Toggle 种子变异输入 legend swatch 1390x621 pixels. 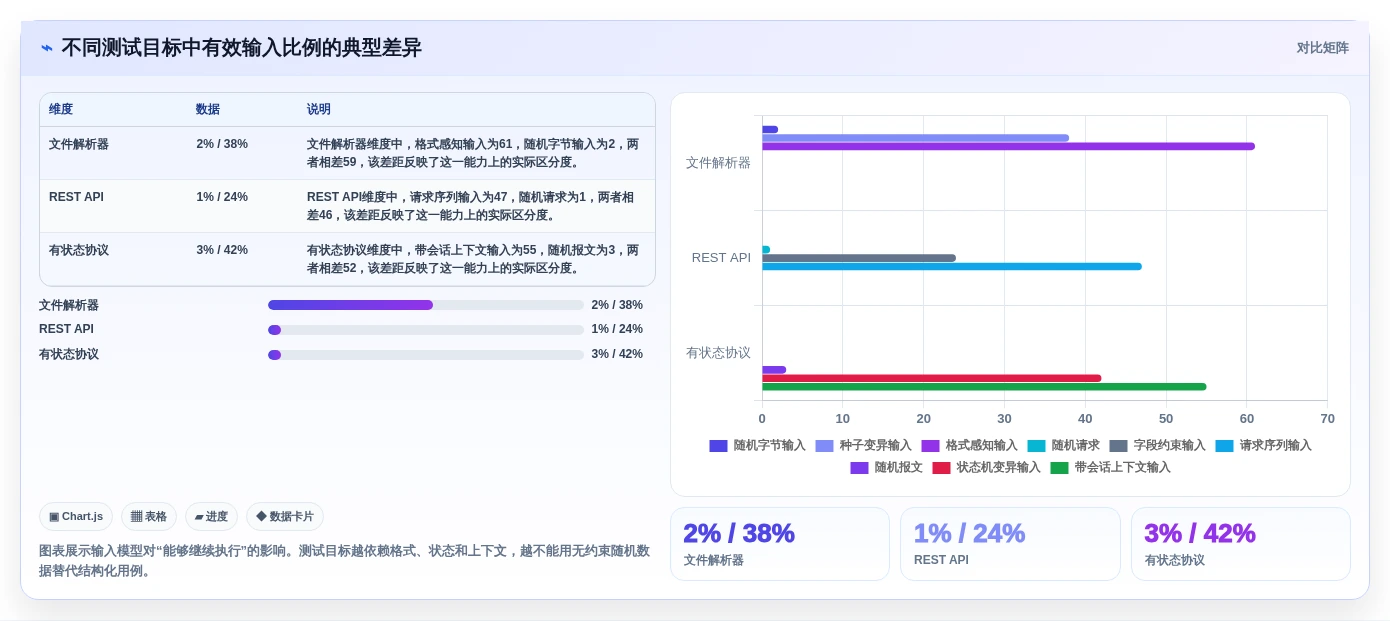(x=824, y=446)
